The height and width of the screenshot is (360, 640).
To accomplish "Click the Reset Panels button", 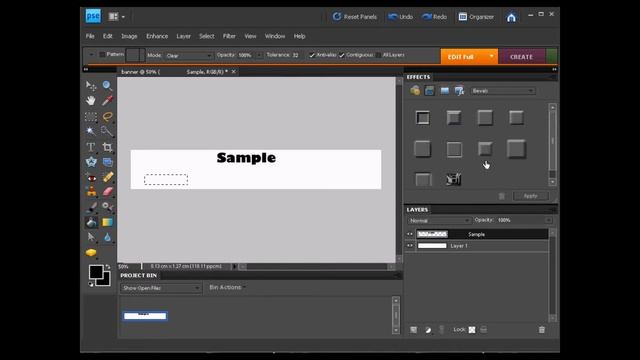I will (355, 17).
